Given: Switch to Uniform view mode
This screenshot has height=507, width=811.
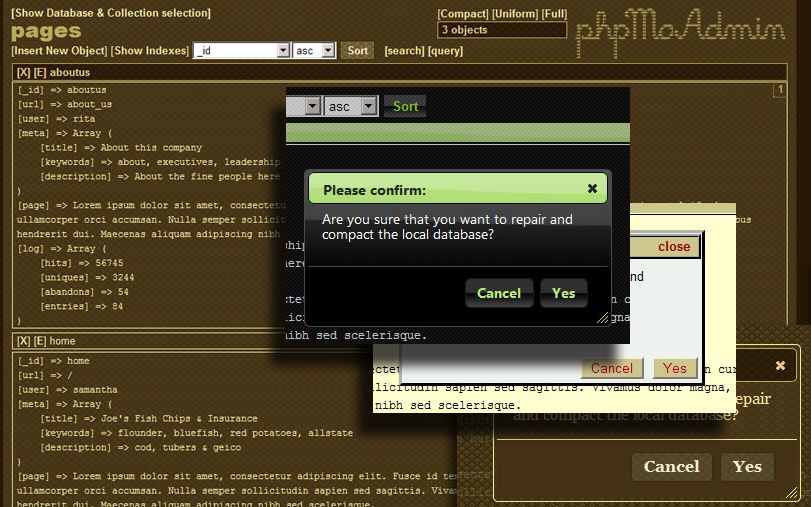Looking at the screenshot, I should 515,14.
